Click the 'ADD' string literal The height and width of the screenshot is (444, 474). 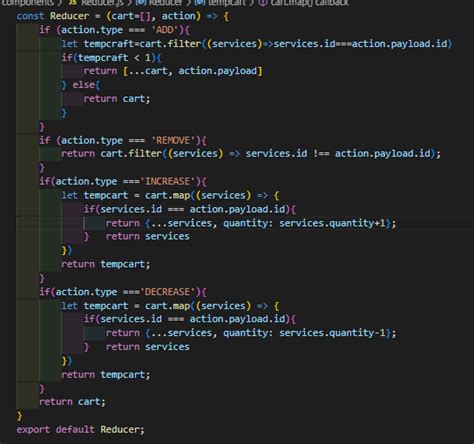[165, 30]
